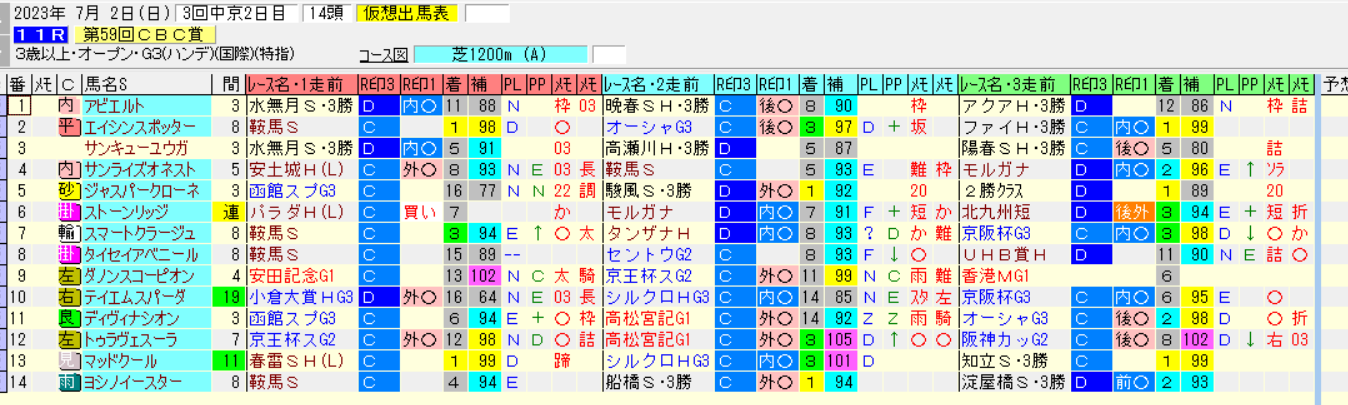Click the yellow 連 interval cell
The image size is (1348, 405).
pyautogui.click(x=228, y=212)
